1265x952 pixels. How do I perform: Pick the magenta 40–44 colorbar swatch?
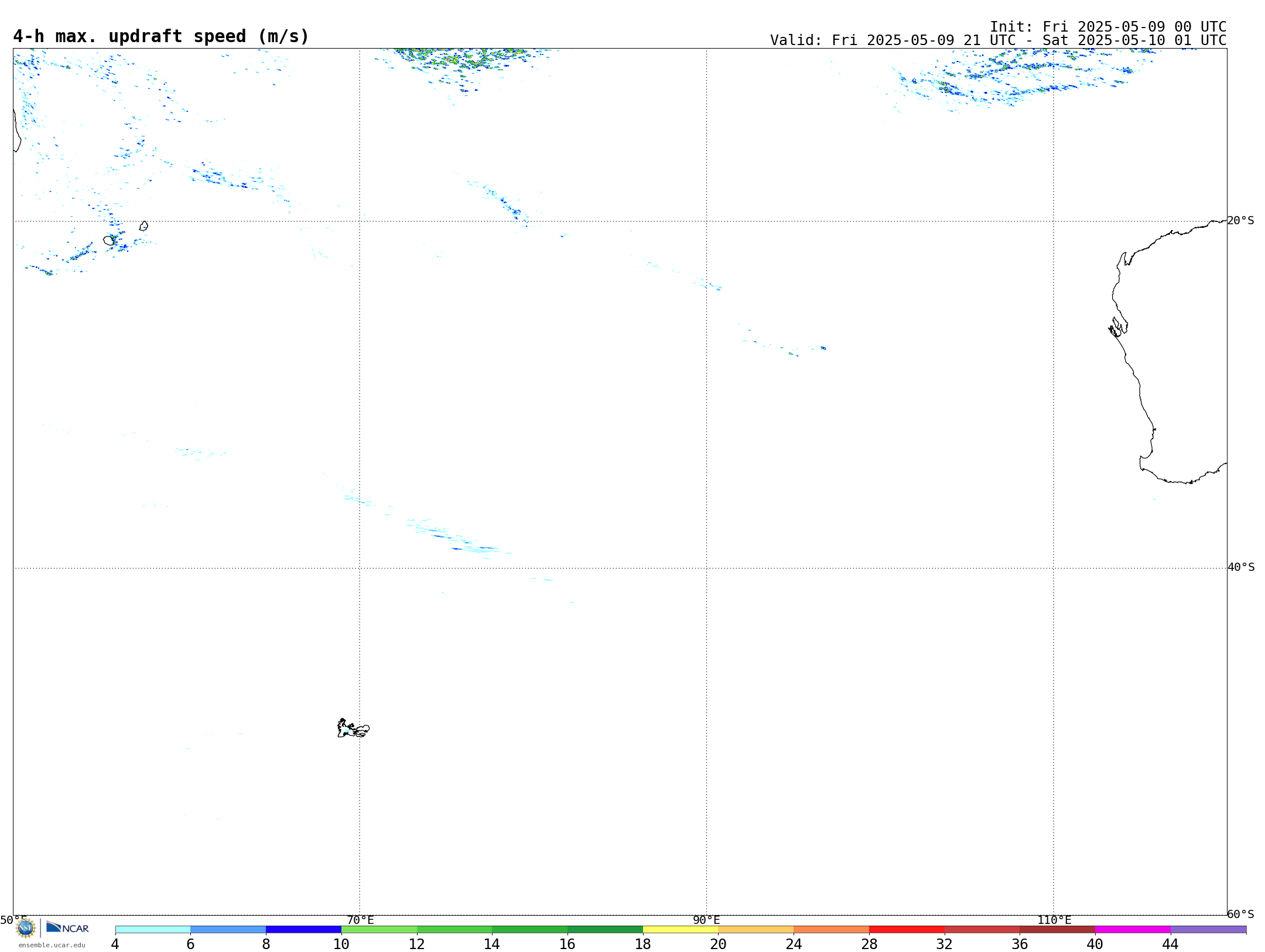pyautogui.click(x=1133, y=930)
